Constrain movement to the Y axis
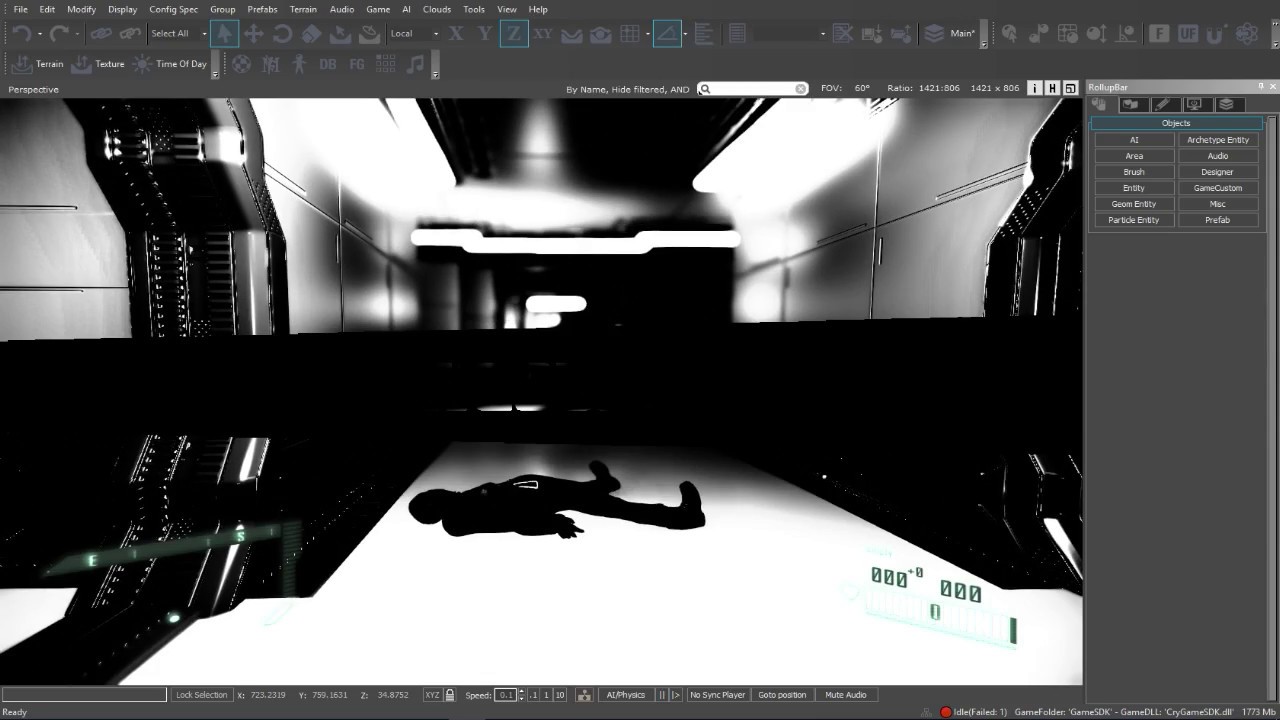This screenshot has width=1280, height=720. pos(485,33)
